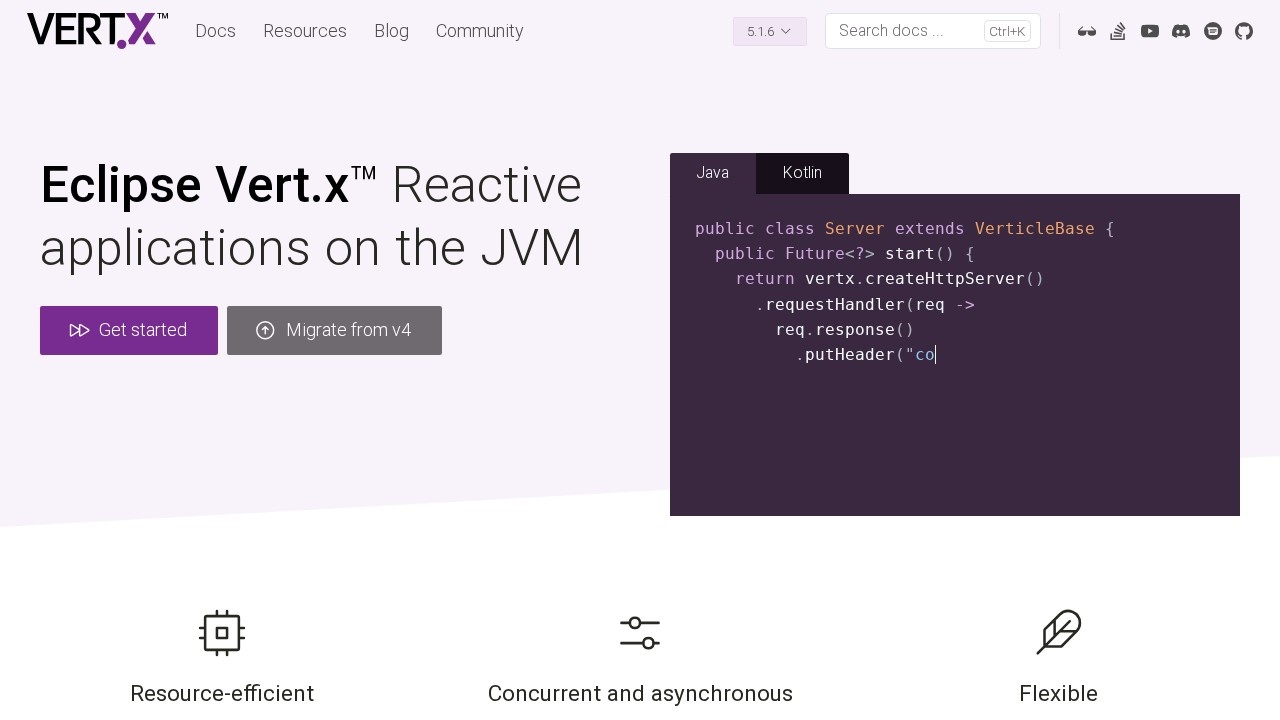Switch to the Java code tab

coord(713,173)
